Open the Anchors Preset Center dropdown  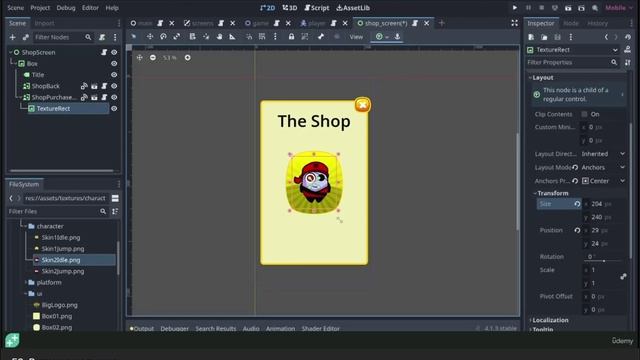[603, 181]
